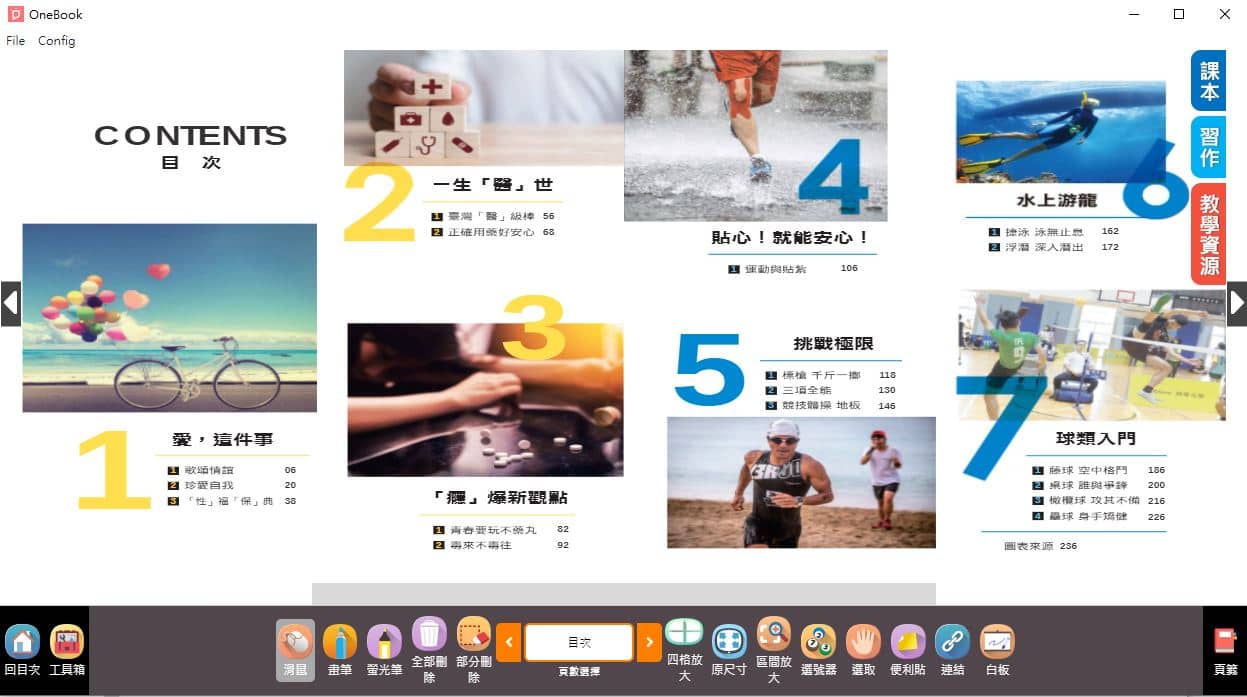Click chapter heading 一生「醫」世
The image size is (1247, 697).
(492, 185)
